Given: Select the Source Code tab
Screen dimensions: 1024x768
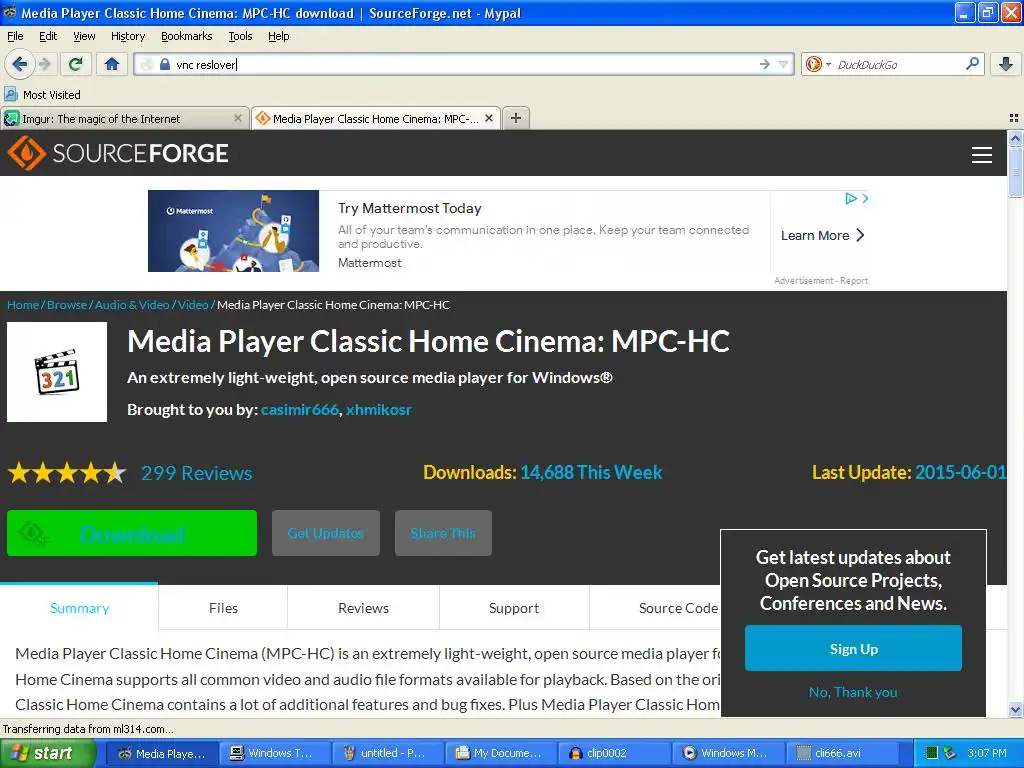Looking at the screenshot, I should tap(678, 608).
